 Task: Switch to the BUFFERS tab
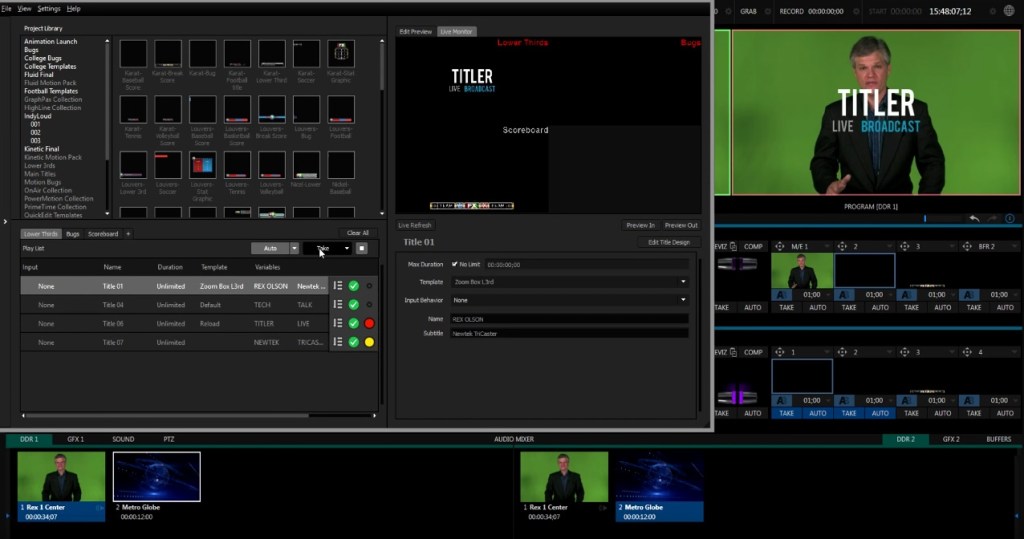click(999, 439)
